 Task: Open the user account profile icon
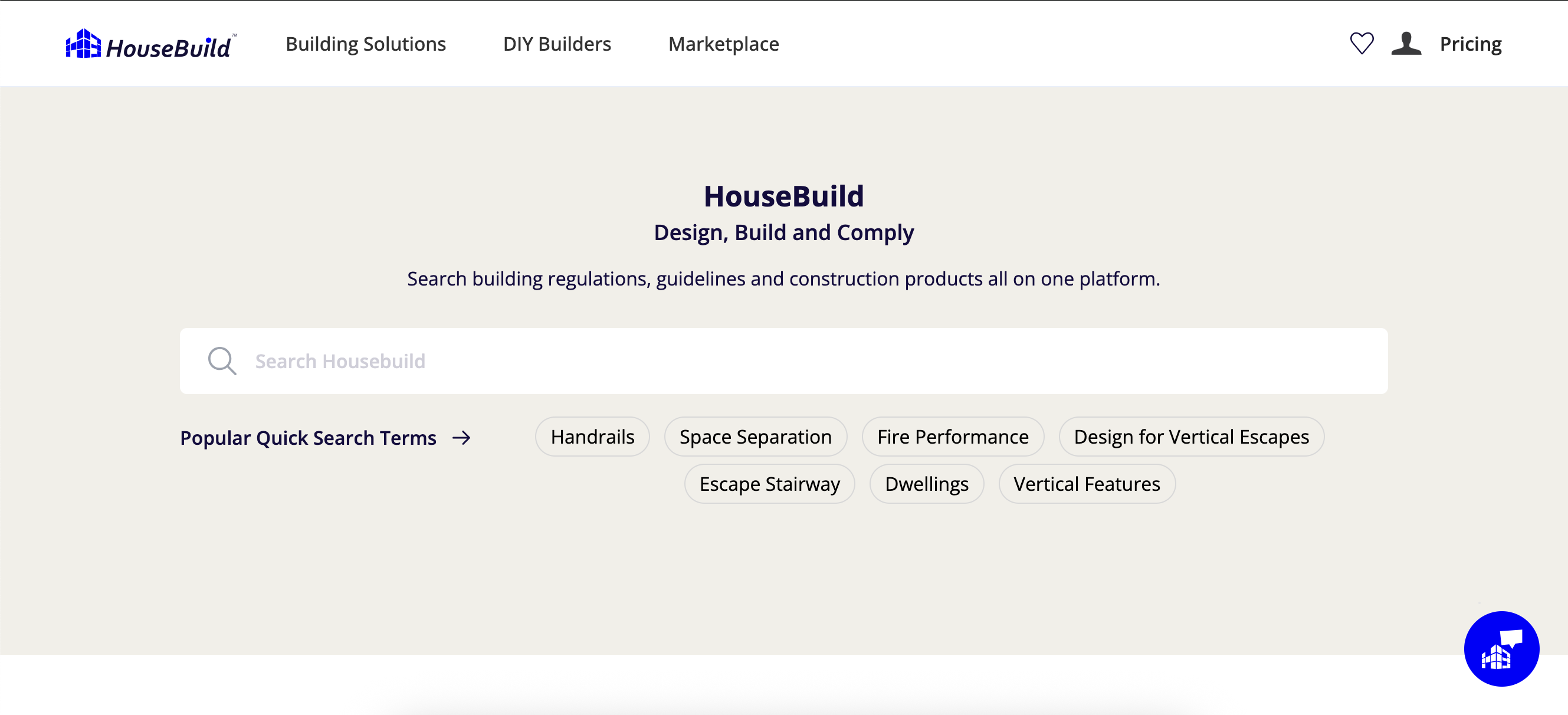[x=1406, y=43]
